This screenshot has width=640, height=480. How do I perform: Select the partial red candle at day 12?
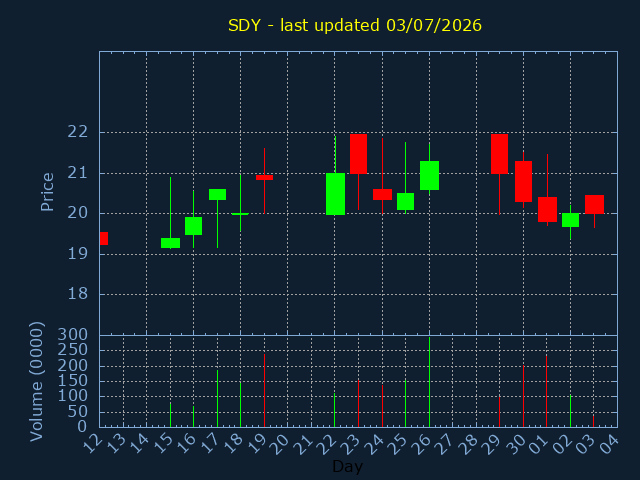(x=104, y=238)
